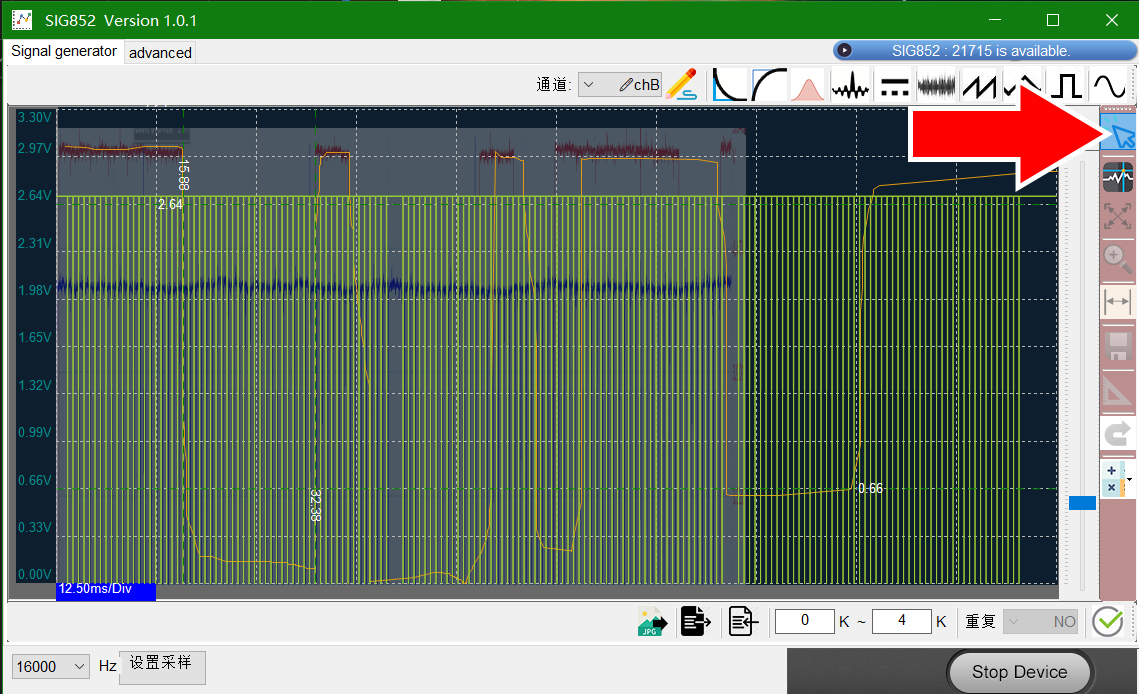Insert sinc pulse waveform
The height and width of the screenshot is (694, 1139).
point(850,86)
